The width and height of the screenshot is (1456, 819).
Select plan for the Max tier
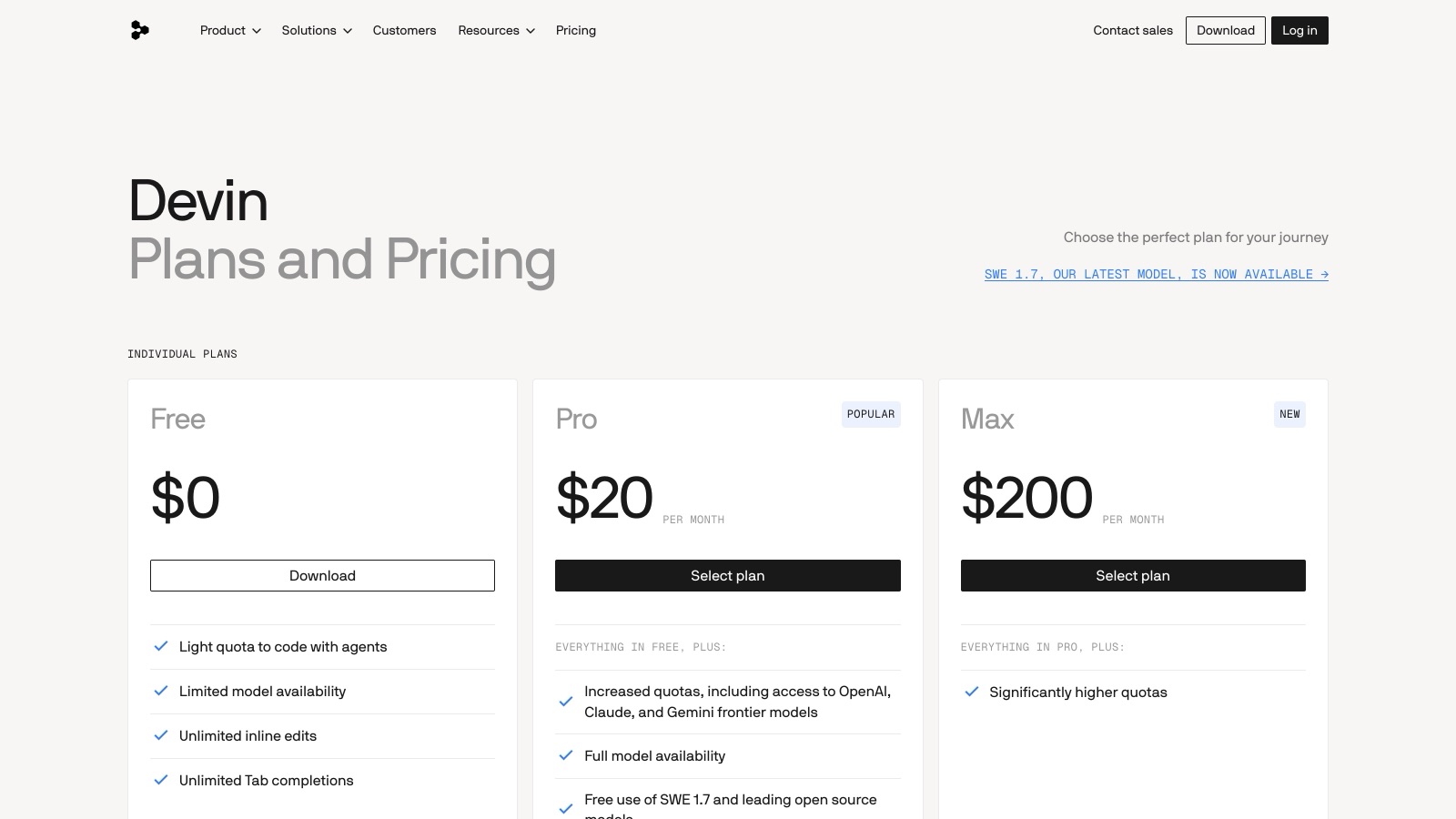click(x=1133, y=575)
